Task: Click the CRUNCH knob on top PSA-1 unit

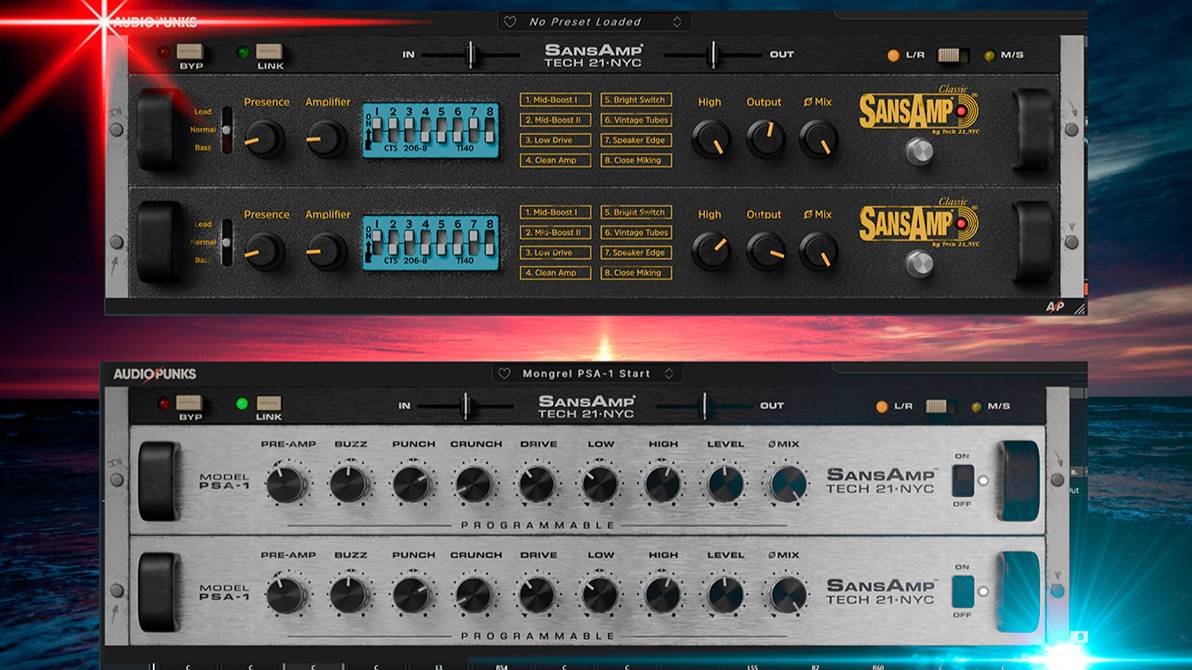Action: [474, 484]
